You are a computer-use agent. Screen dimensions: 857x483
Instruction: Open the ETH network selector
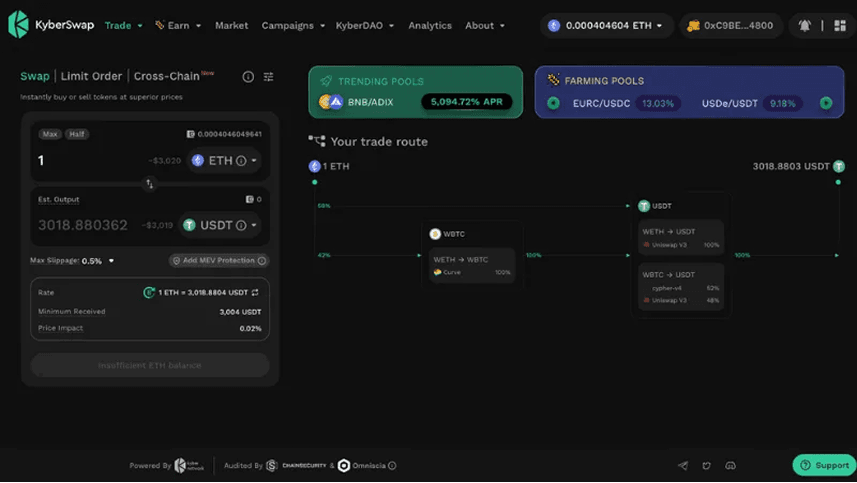(x=607, y=26)
